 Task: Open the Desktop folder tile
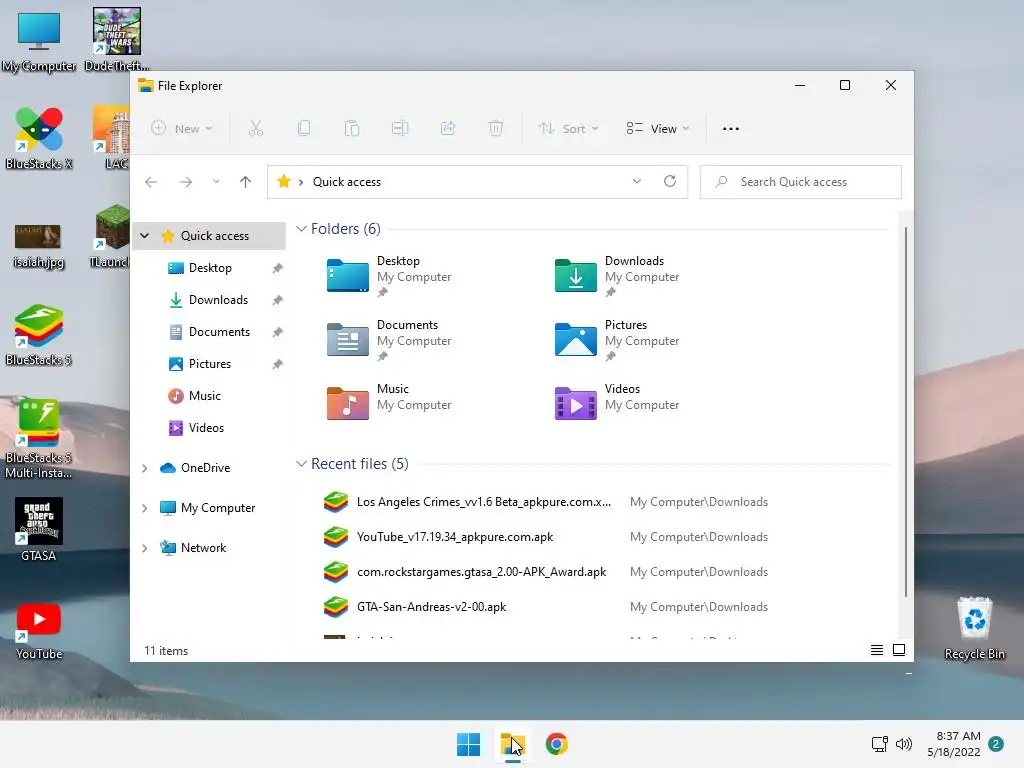[x=389, y=276]
